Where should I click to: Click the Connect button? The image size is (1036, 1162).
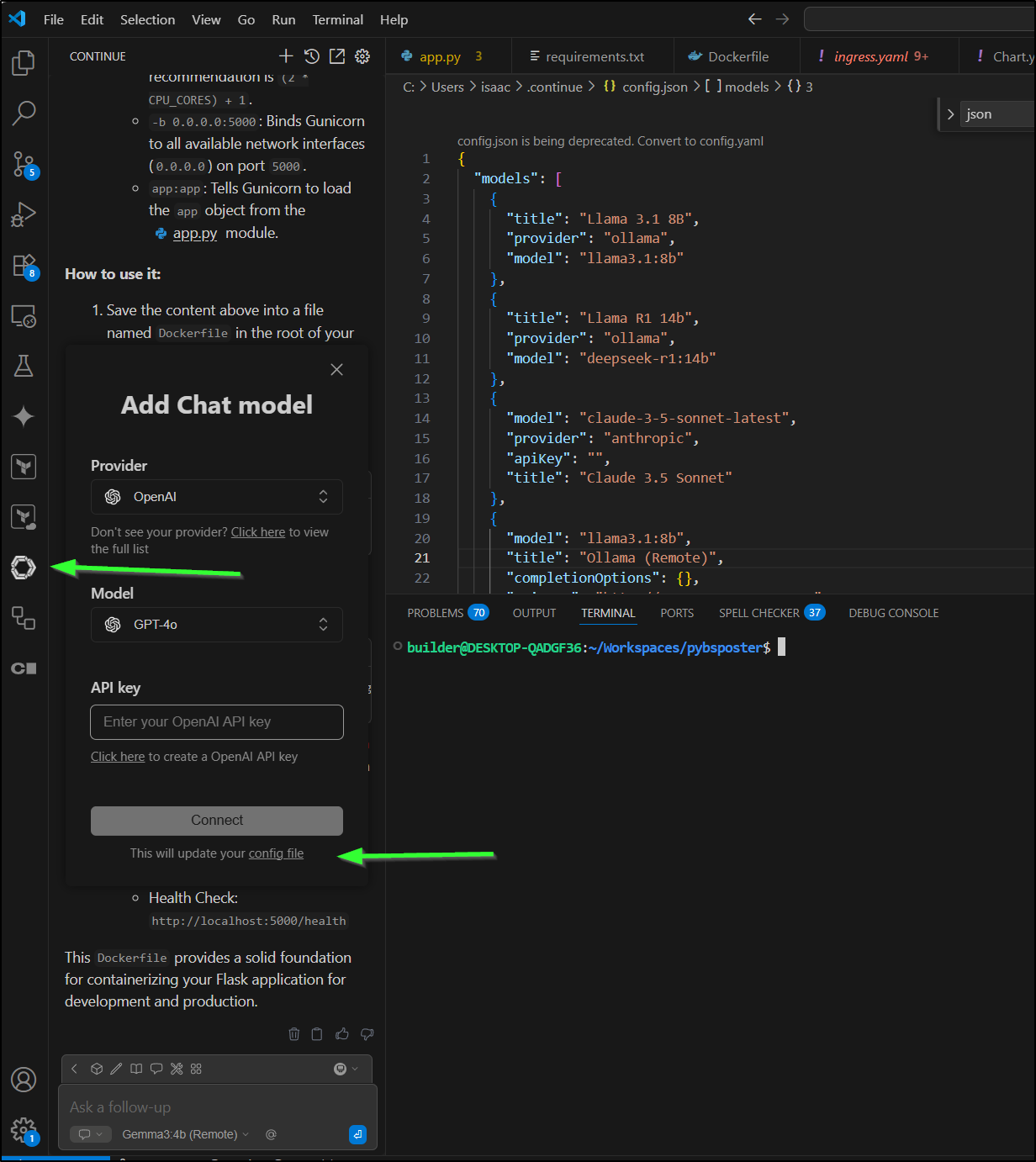(x=217, y=821)
